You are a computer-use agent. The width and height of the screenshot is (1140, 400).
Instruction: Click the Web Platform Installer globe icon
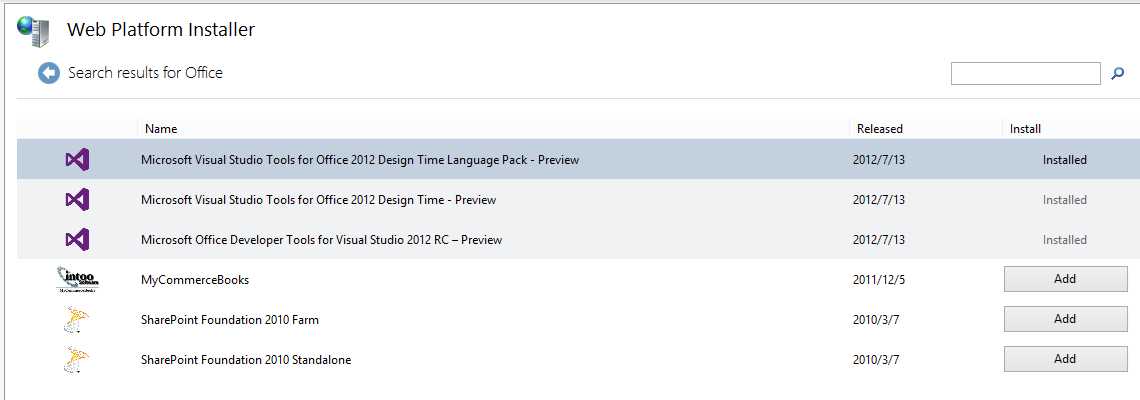(33, 31)
